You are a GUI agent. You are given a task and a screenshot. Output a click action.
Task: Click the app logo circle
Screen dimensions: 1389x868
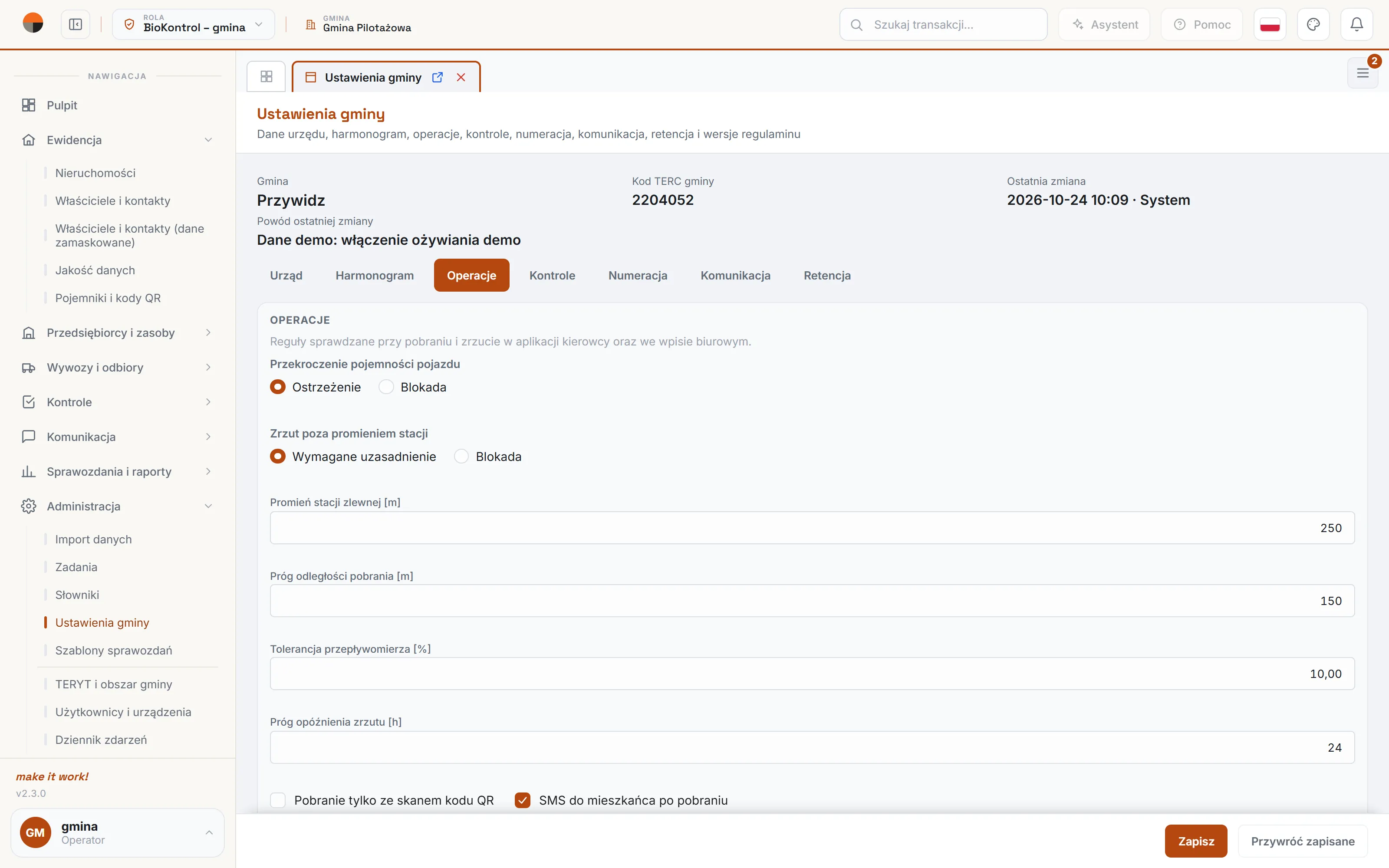[33, 23]
